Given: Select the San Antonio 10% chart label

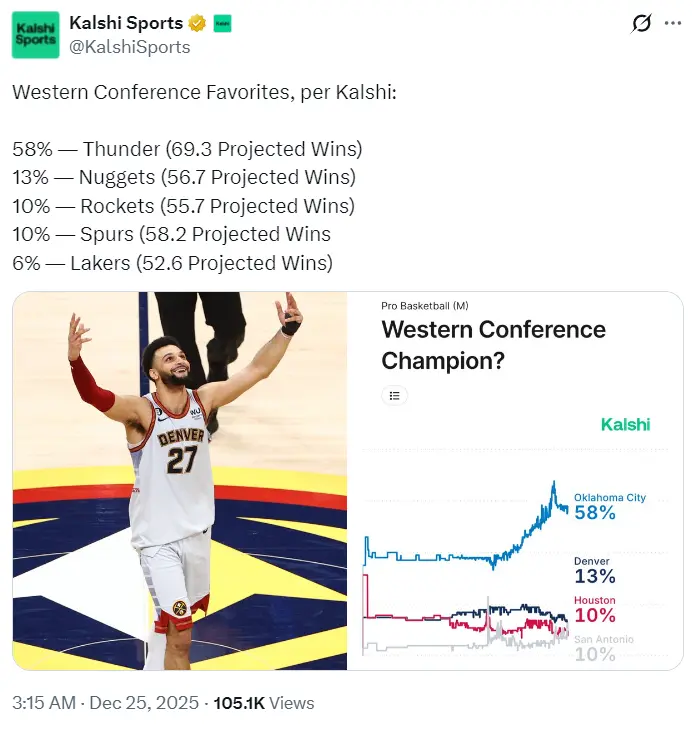Looking at the screenshot, I should (603, 648).
